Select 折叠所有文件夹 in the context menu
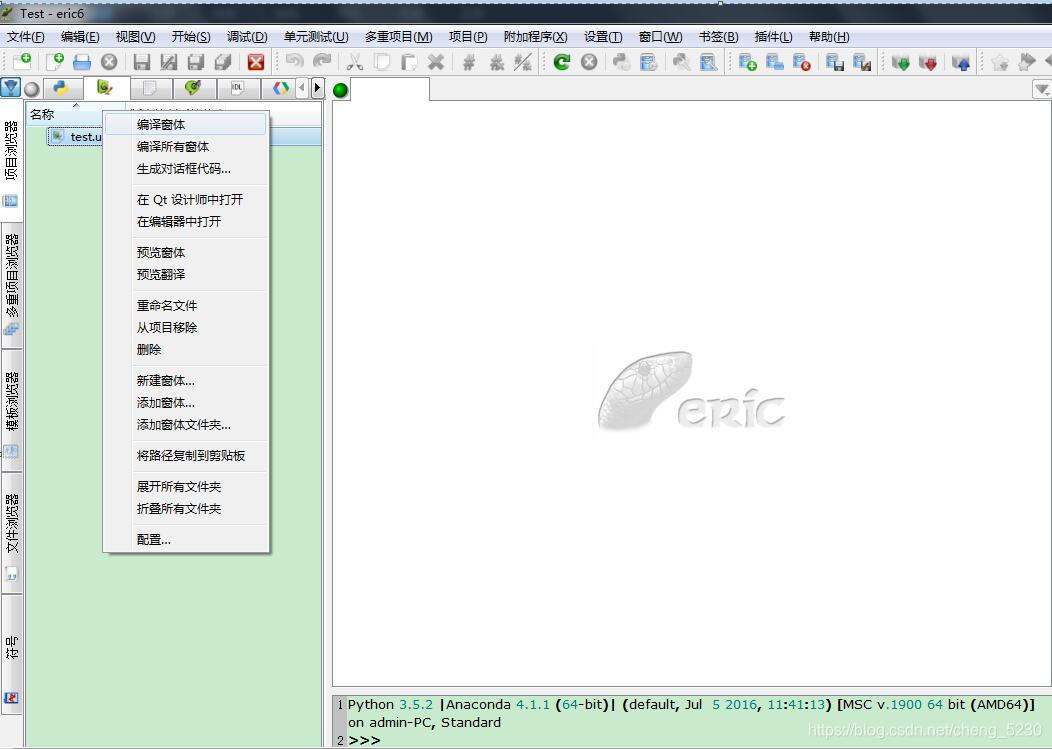This screenshot has width=1052, height=749. tap(186, 509)
